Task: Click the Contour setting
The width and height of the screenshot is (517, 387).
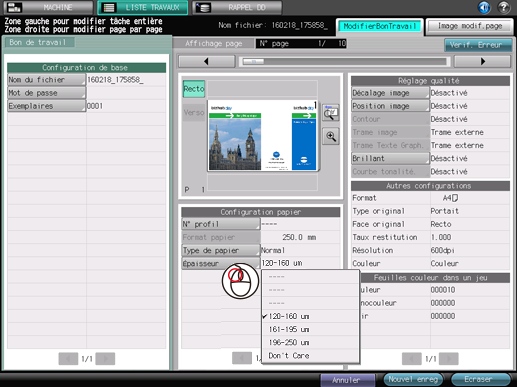Action: pyautogui.click(x=390, y=119)
